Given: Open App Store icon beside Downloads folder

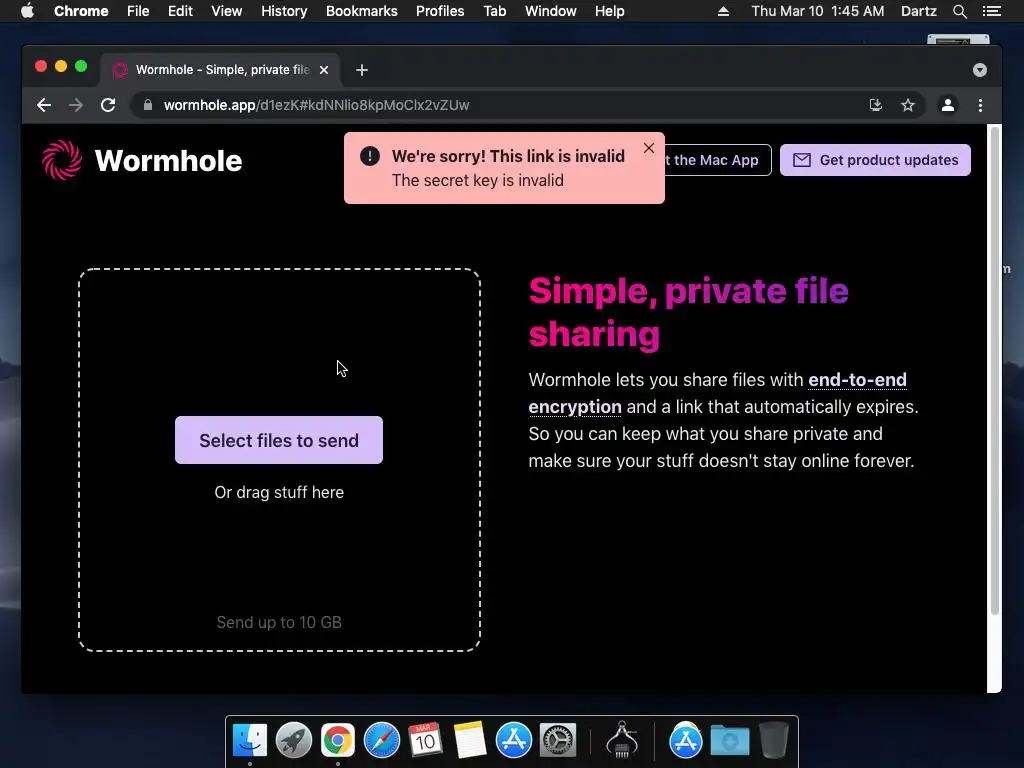Looking at the screenshot, I should coord(685,741).
